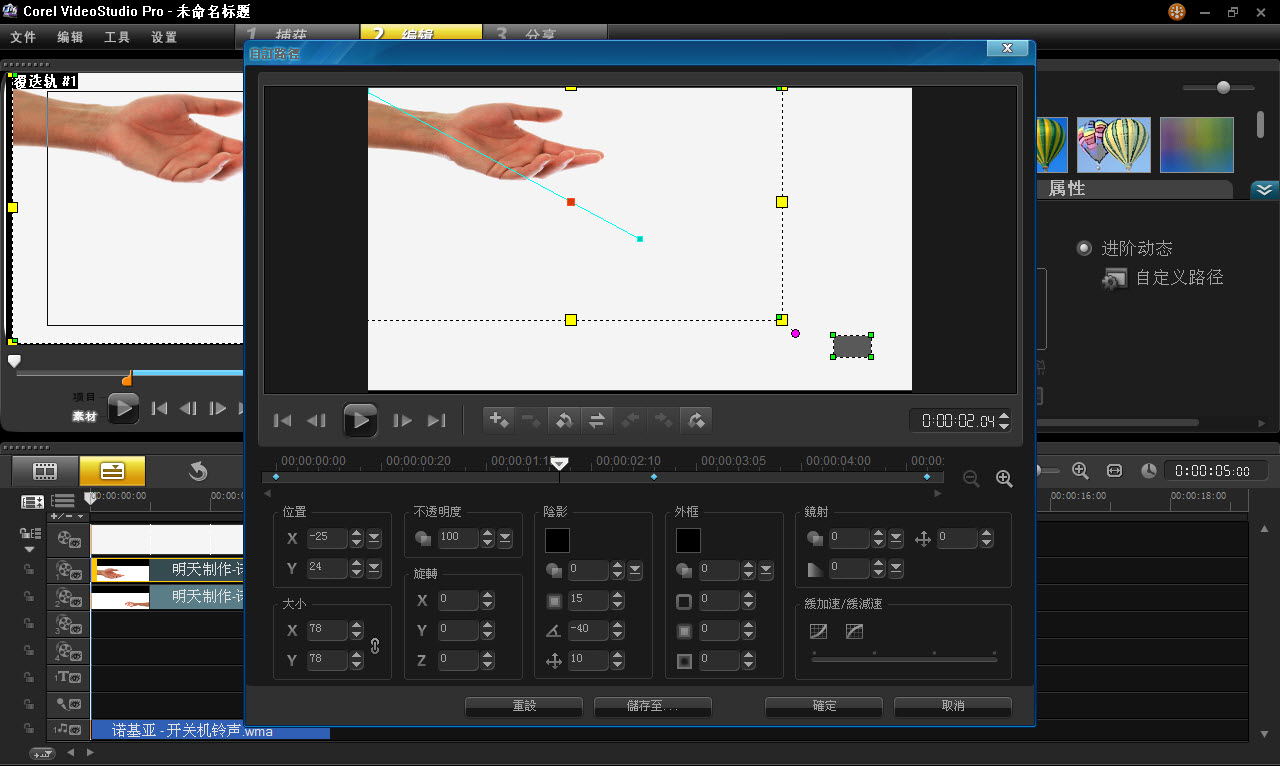This screenshot has height=766, width=1280.
Task: Zoom out the path dialog timeline
Action: point(971,479)
